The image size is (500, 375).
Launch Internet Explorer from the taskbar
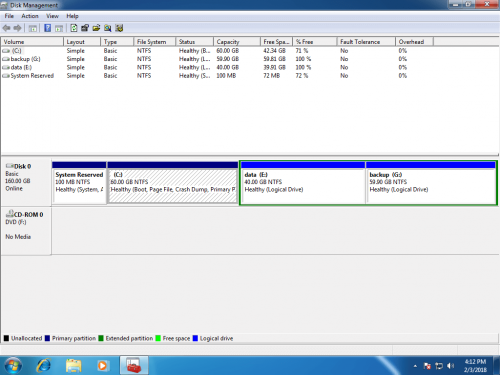[x=44, y=366]
